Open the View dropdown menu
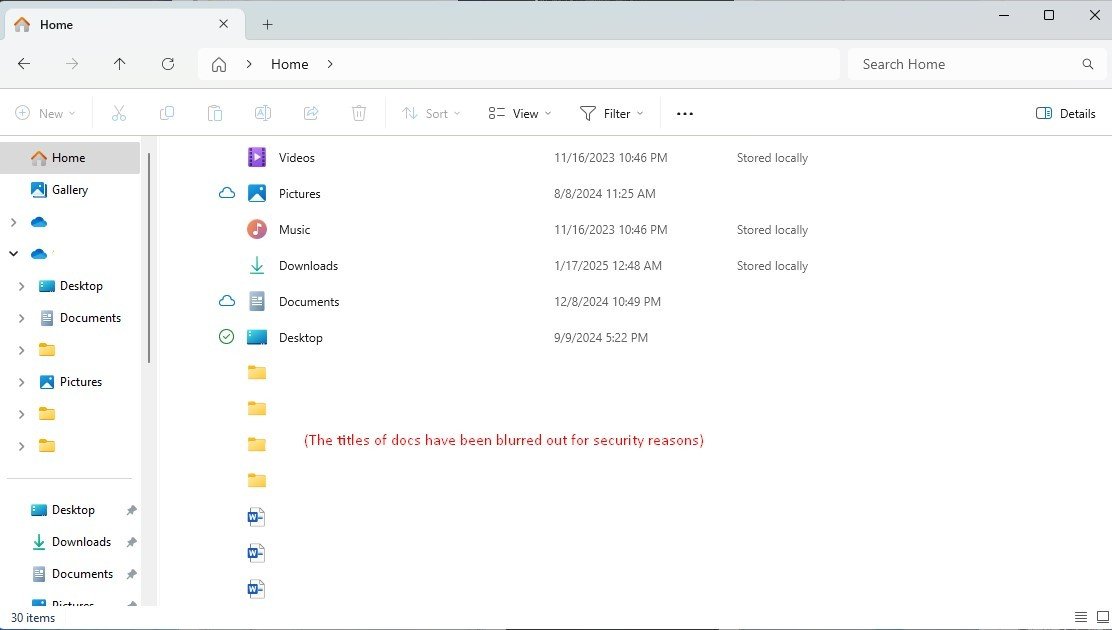 [x=520, y=114]
